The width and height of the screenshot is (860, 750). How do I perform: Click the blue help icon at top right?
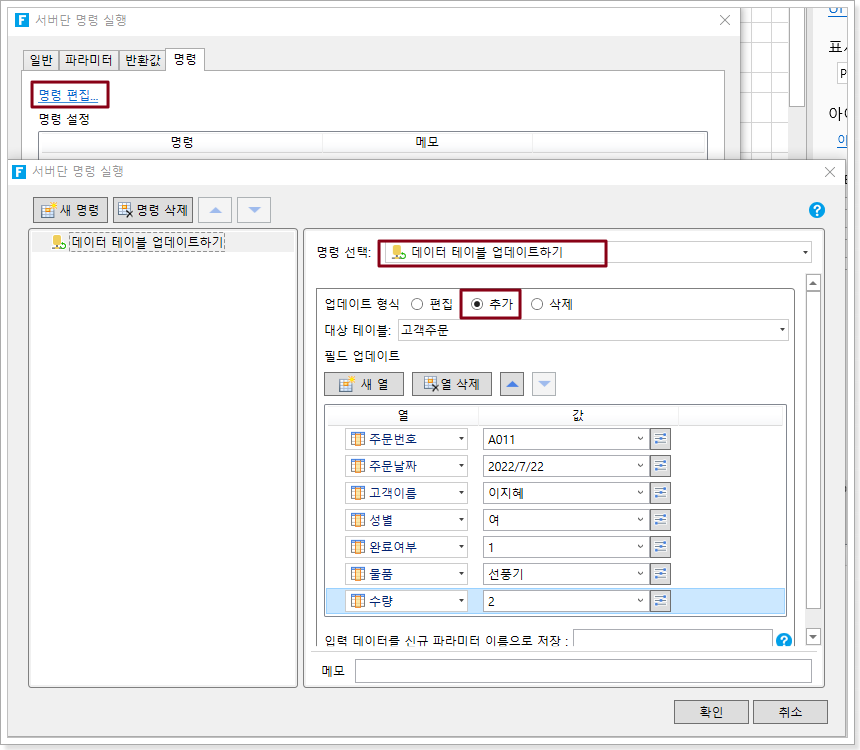(x=816, y=210)
